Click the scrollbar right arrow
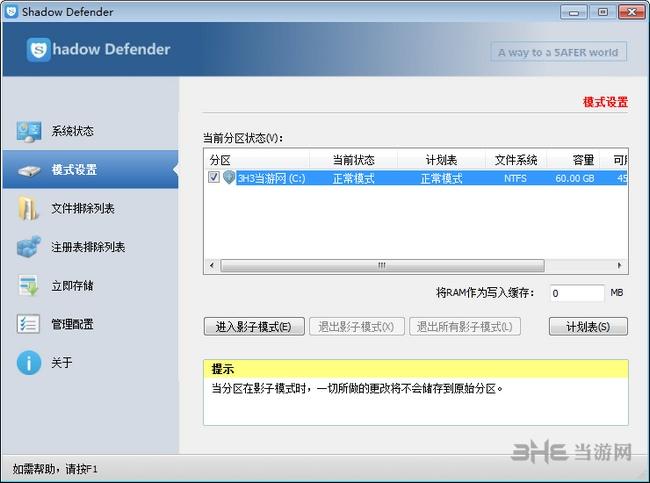 click(x=619, y=265)
